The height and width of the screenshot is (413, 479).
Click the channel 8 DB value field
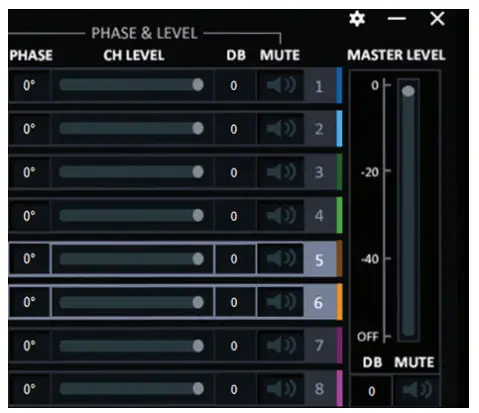(x=235, y=389)
